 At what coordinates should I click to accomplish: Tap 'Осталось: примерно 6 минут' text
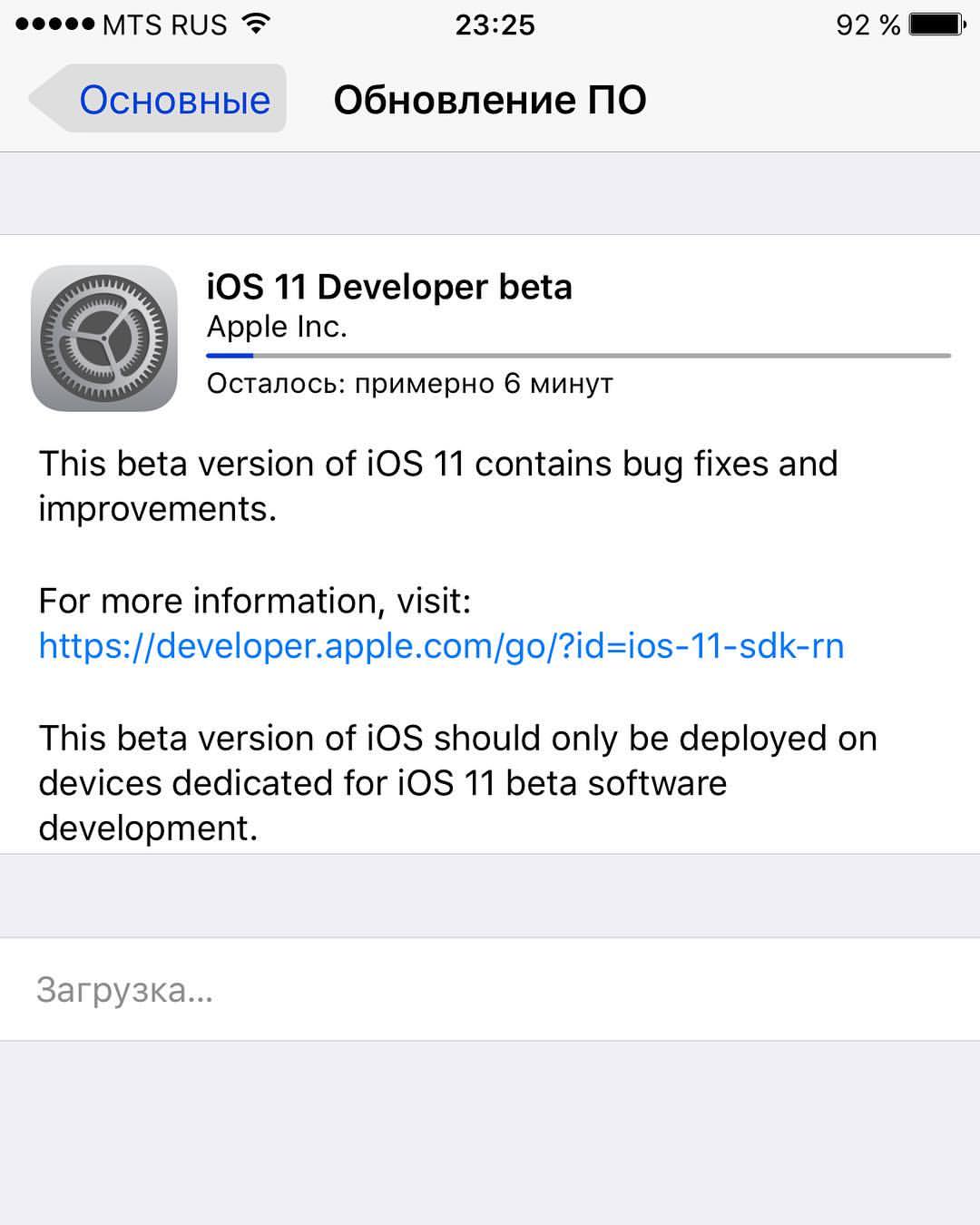pyautogui.click(x=410, y=384)
